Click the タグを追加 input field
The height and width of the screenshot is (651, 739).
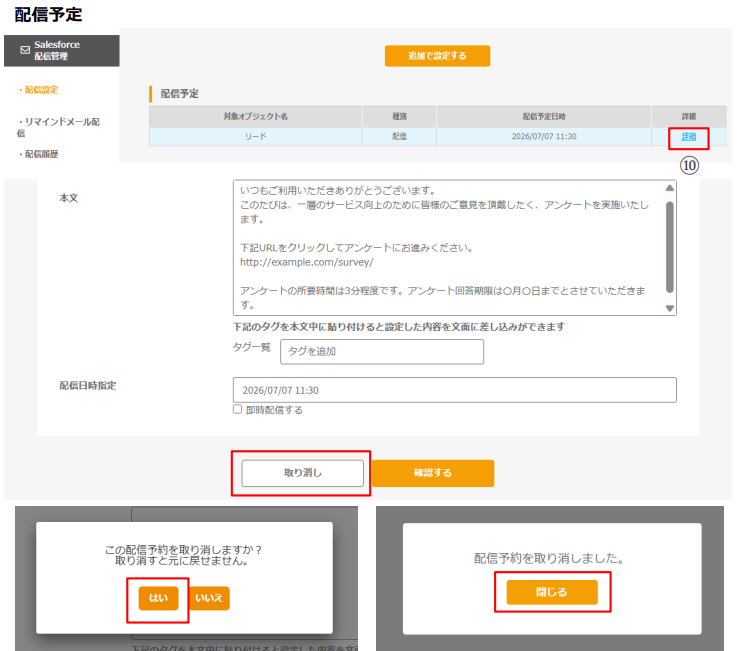(x=382, y=352)
